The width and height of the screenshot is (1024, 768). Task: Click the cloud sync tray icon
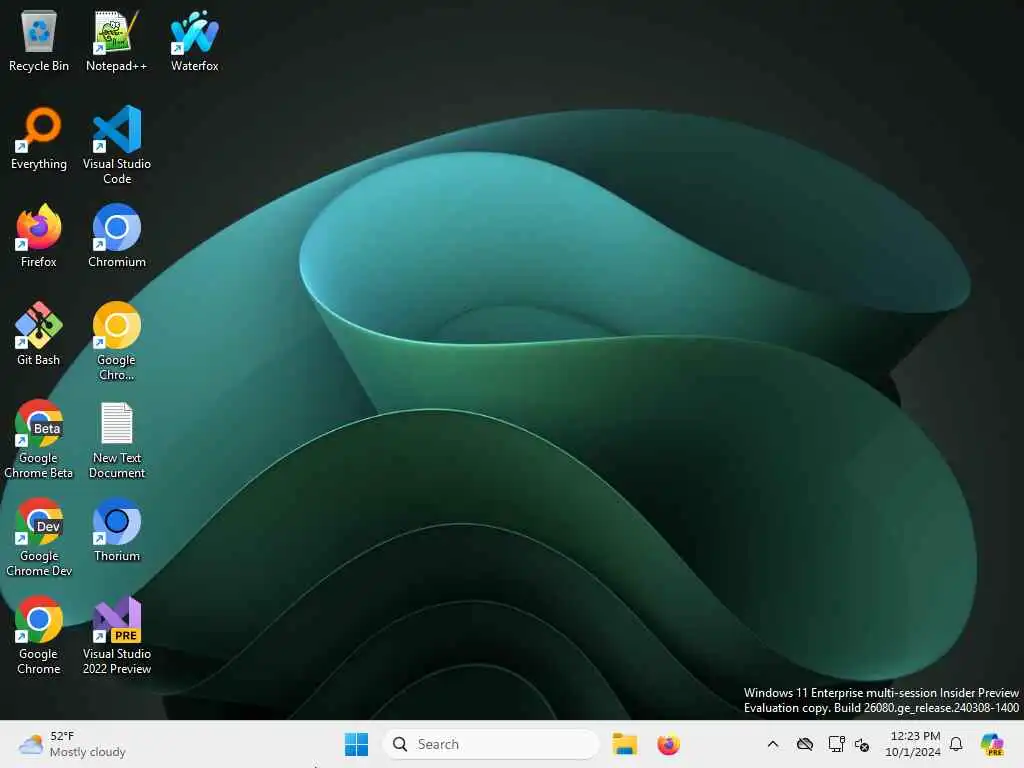805,744
